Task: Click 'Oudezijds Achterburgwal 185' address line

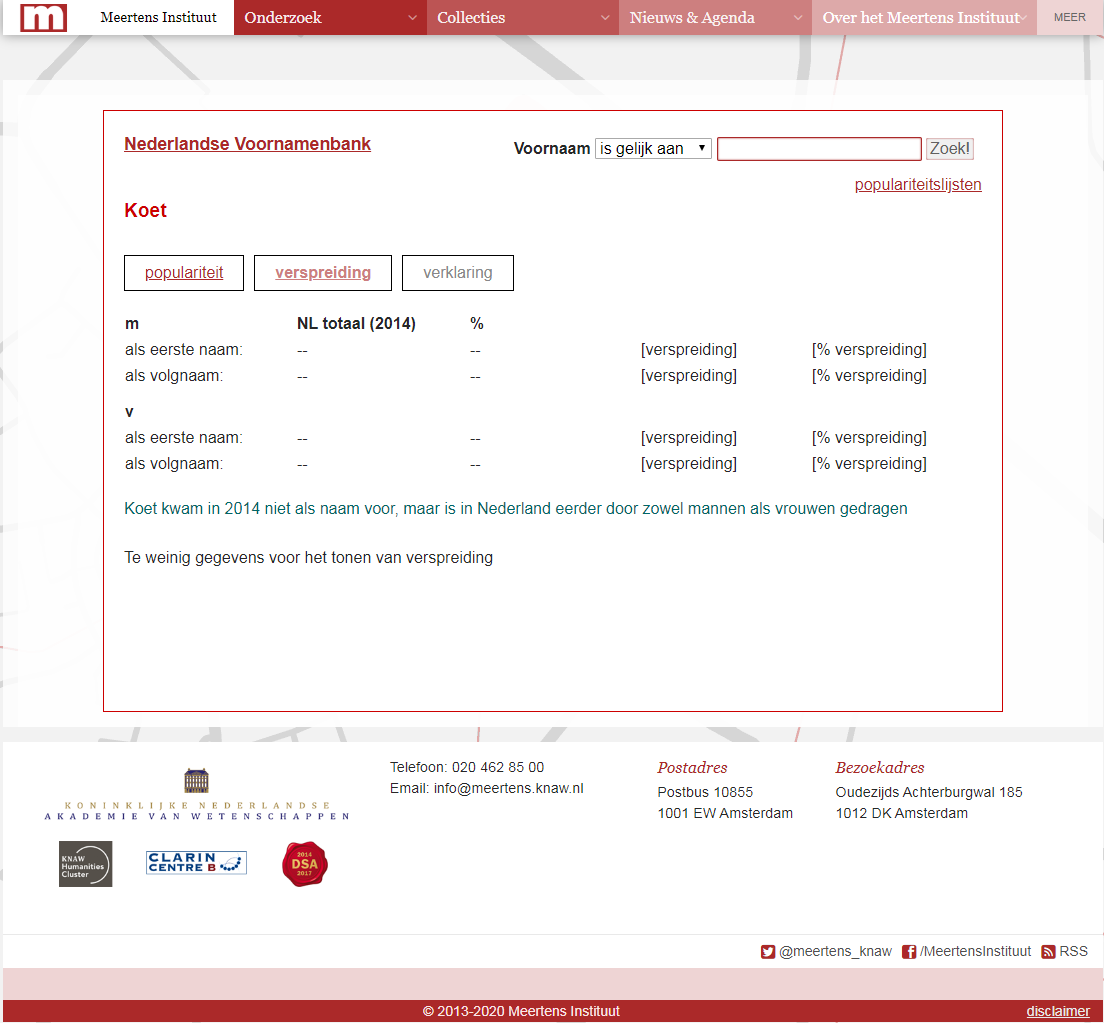Action: (x=929, y=792)
